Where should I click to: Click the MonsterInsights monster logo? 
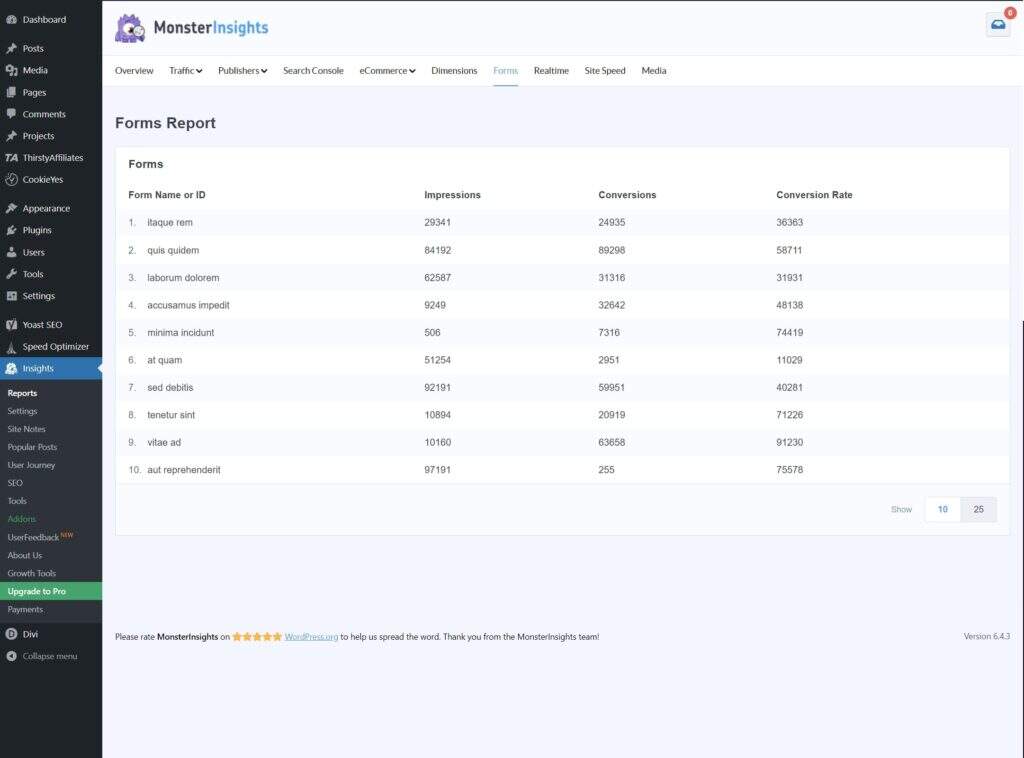[130, 28]
